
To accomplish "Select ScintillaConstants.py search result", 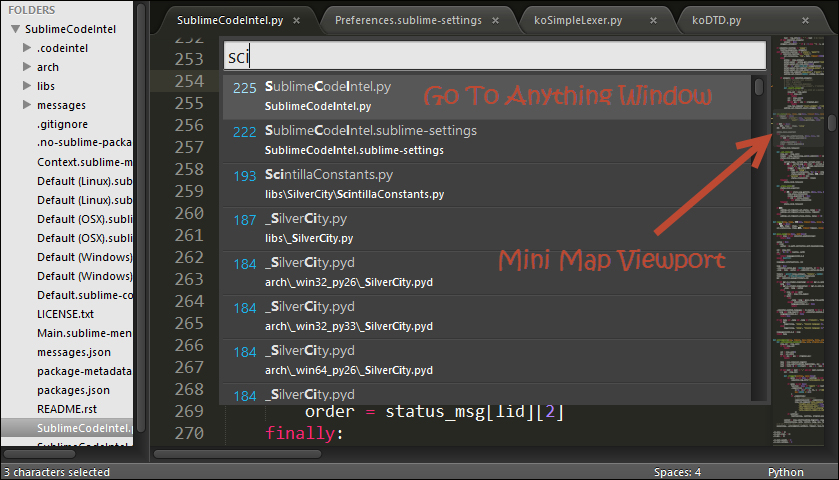I will (486, 185).
